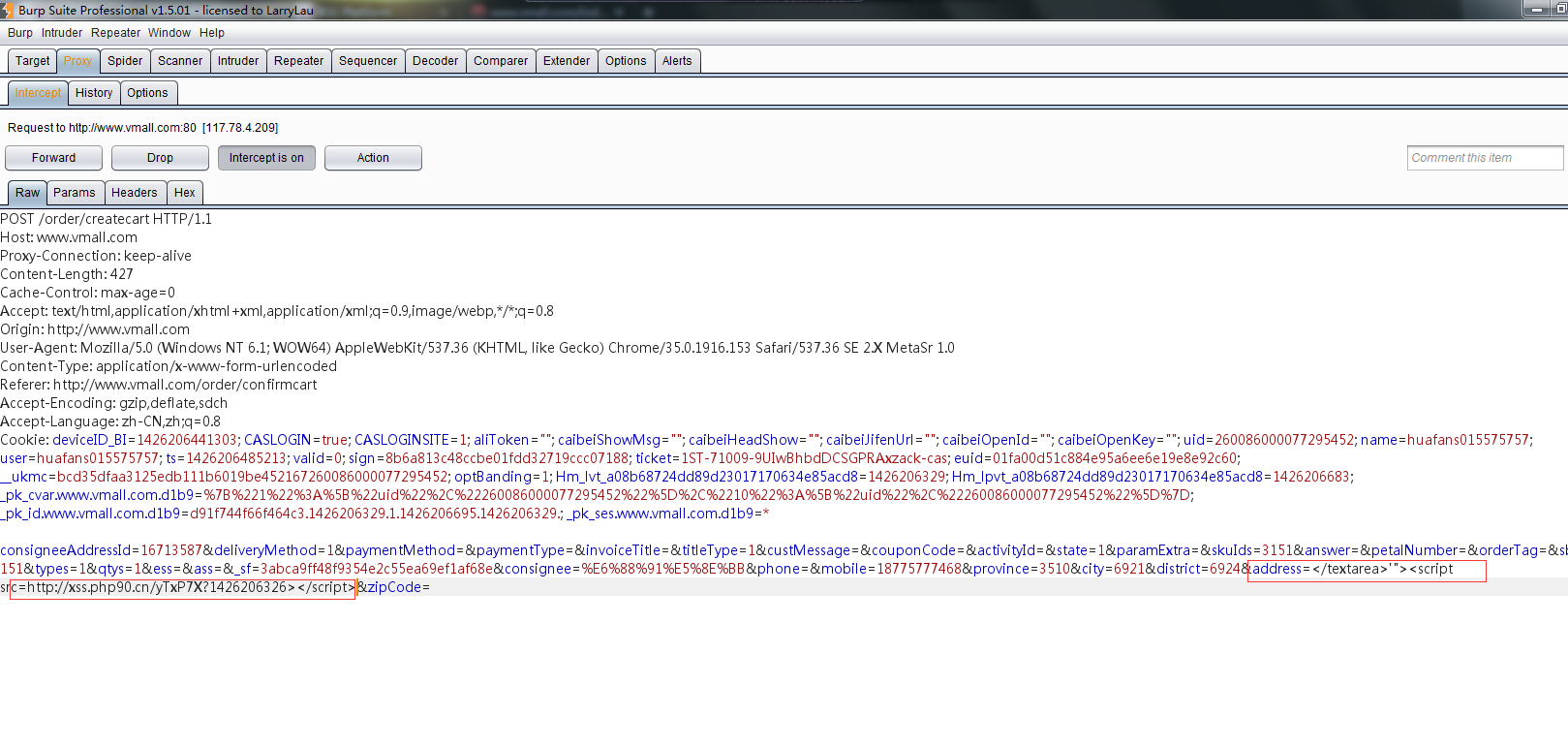
Task: Open the Window menu
Action: (x=169, y=33)
